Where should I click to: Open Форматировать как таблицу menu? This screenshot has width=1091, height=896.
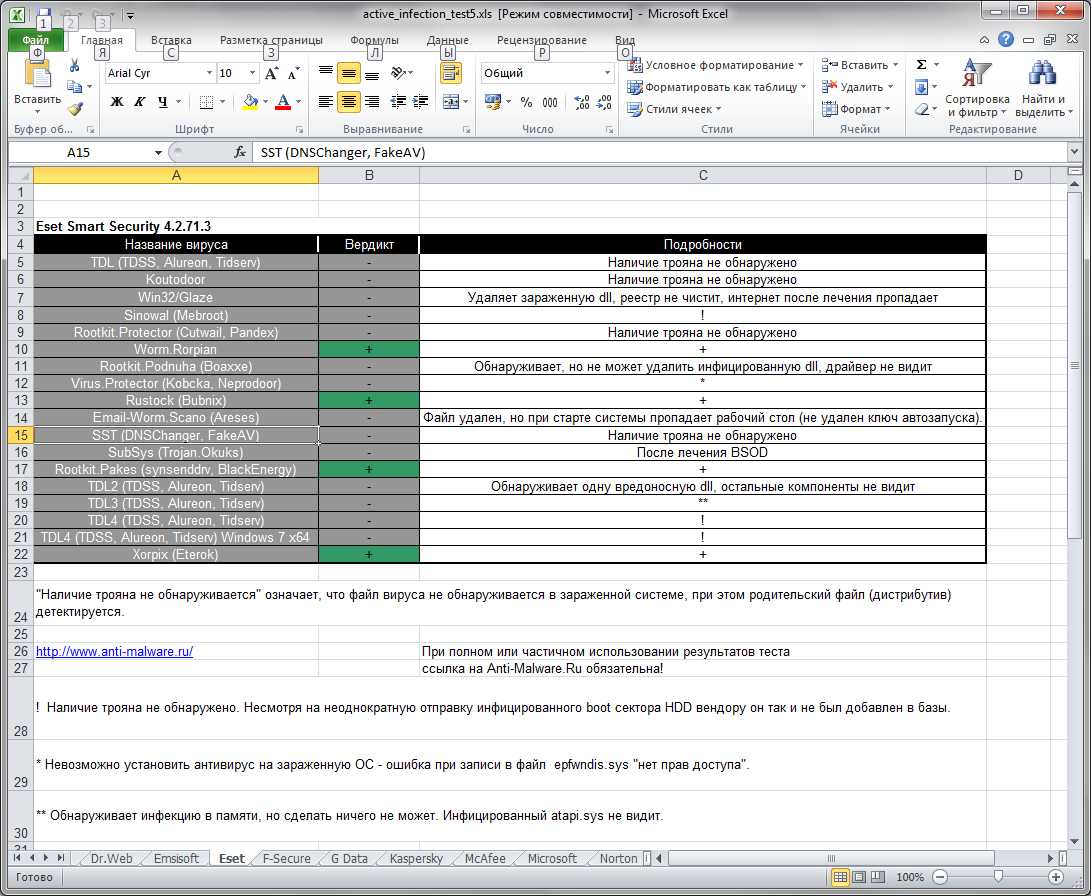717,87
